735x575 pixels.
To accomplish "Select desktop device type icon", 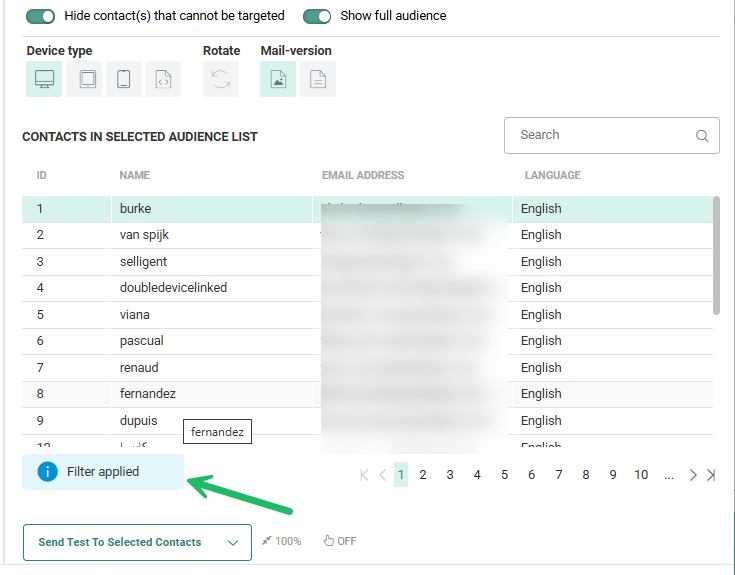I will click(x=44, y=79).
